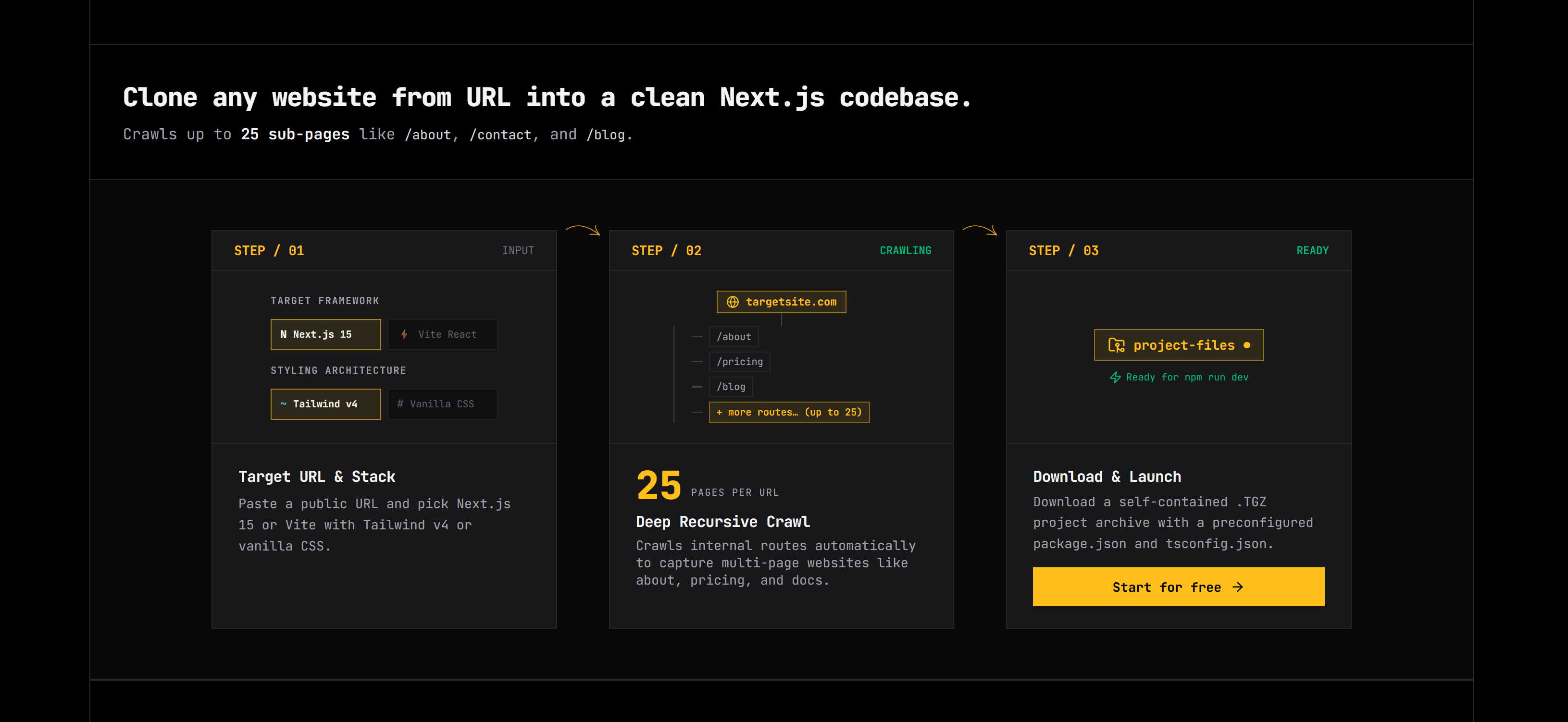This screenshot has height=722, width=1568.
Task: Click the 25 sub-pages text in subtitle
Action: tap(295, 135)
